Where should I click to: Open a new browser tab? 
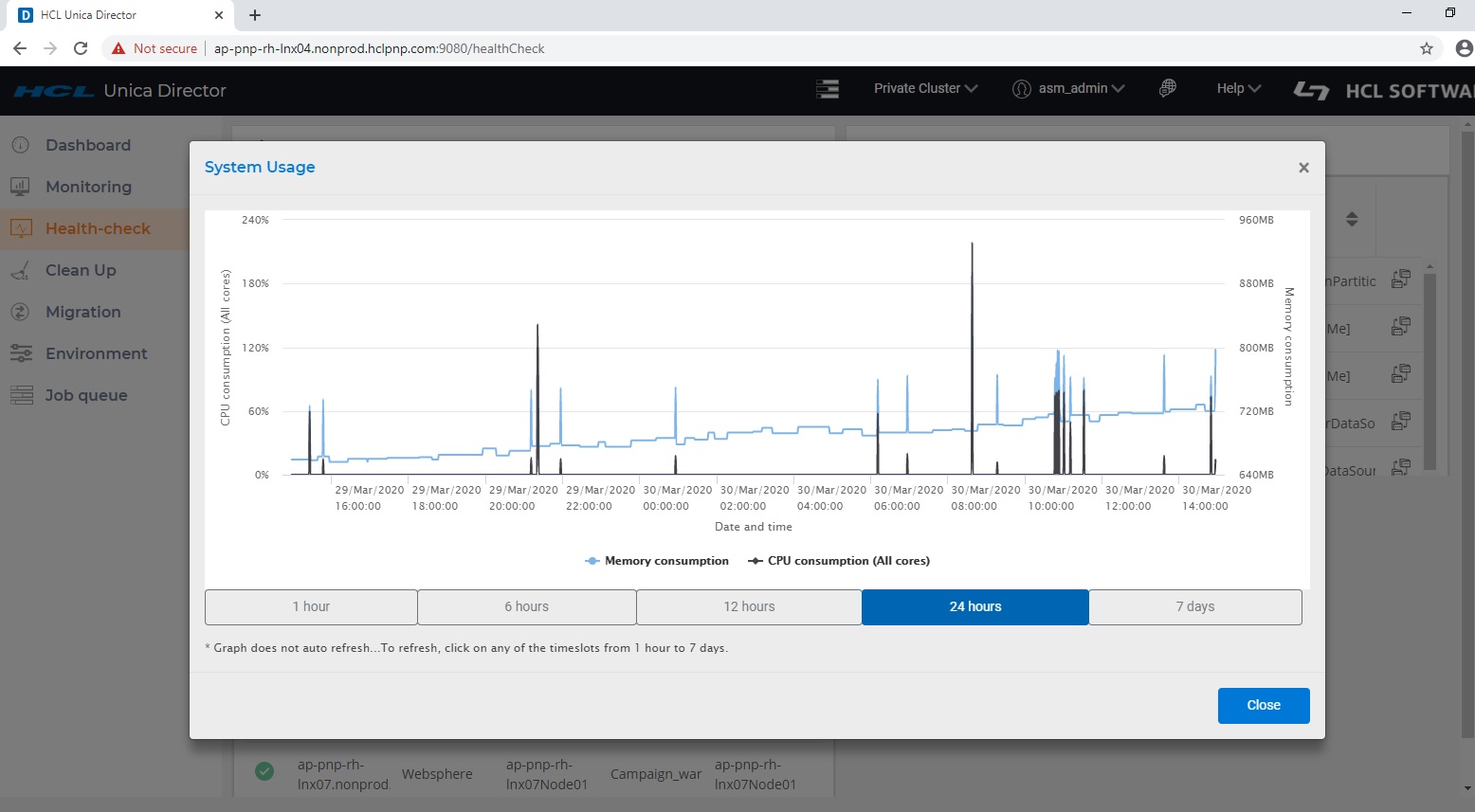tap(255, 15)
